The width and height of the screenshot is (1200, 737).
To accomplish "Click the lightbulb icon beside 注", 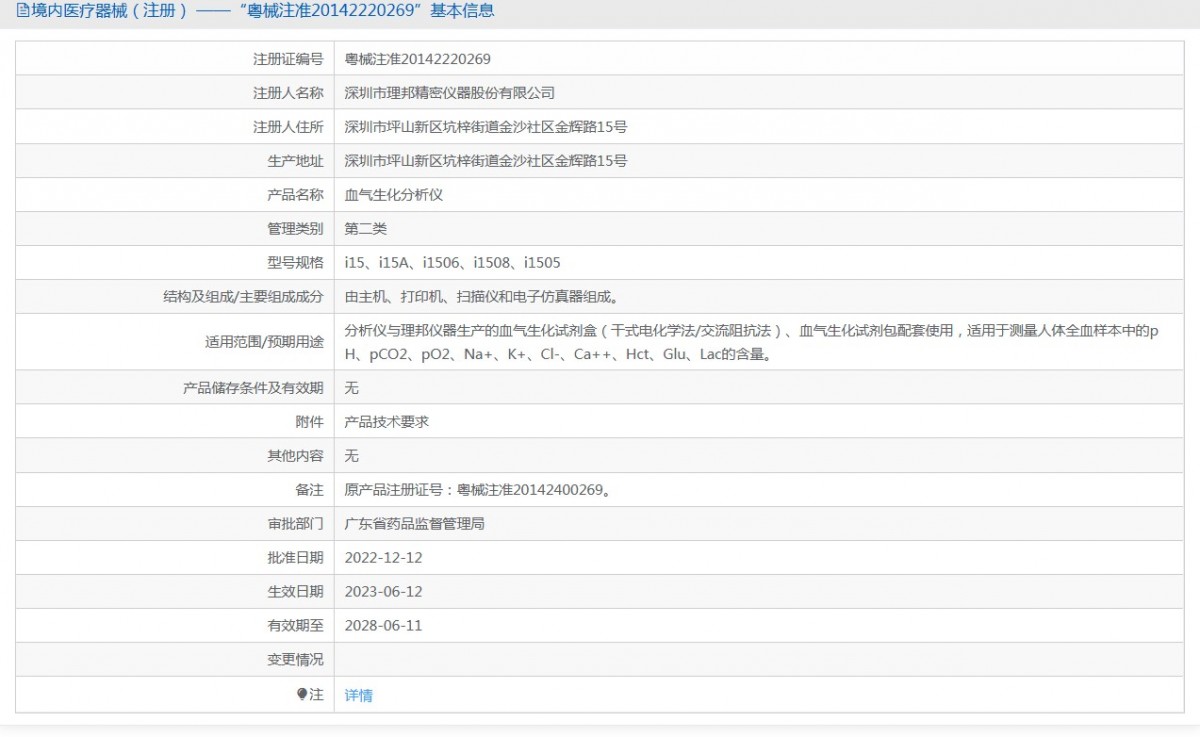I will pos(302,694).
